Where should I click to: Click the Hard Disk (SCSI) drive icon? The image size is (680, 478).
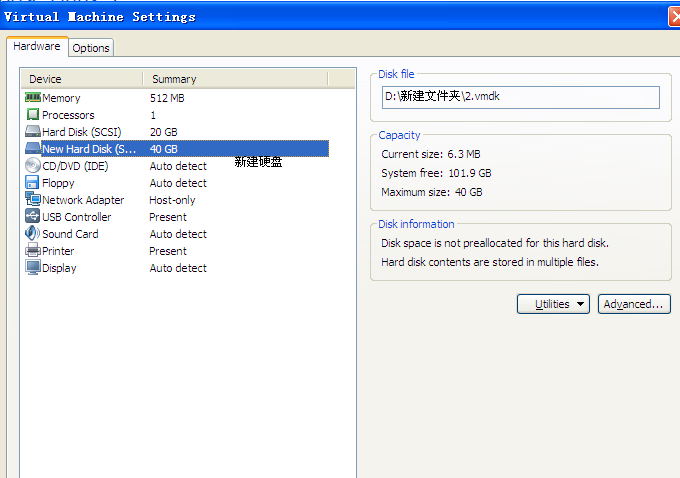click(x=33, y=131)
